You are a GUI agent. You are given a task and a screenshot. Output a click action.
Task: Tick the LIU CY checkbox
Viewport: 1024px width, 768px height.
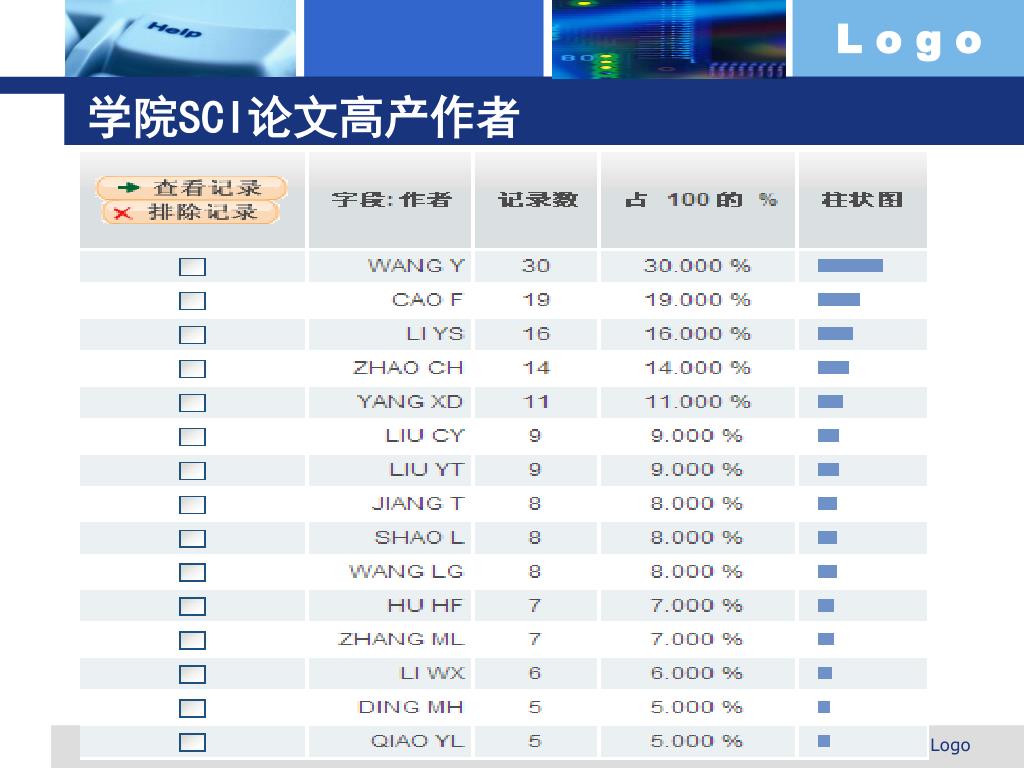click(x=193, y=436)
